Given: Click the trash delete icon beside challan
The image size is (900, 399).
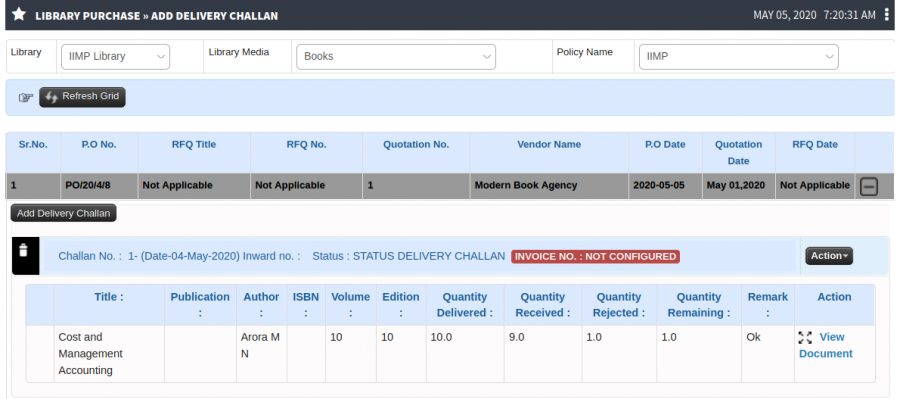Looking at the screenshot, I should click(x=24, y=250).
